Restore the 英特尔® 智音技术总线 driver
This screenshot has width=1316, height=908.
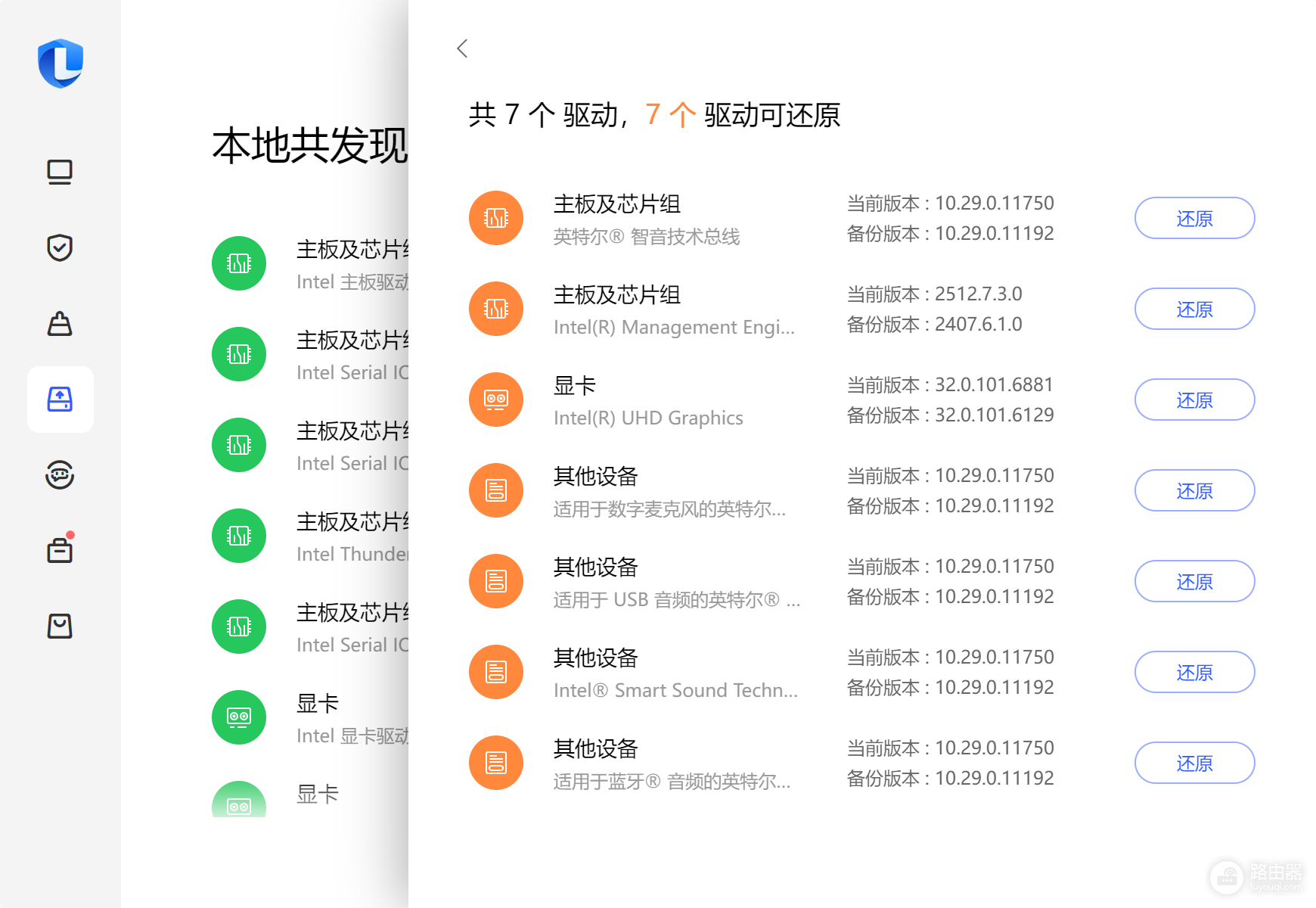(x=1194, y=218)
